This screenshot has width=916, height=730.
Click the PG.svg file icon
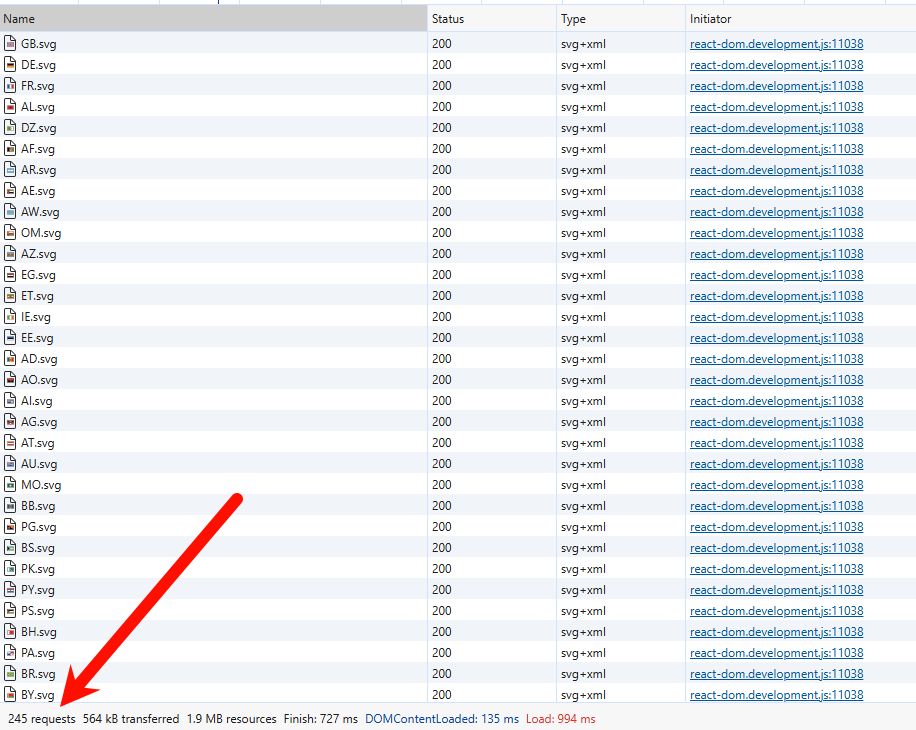click(x=10, y=527)
